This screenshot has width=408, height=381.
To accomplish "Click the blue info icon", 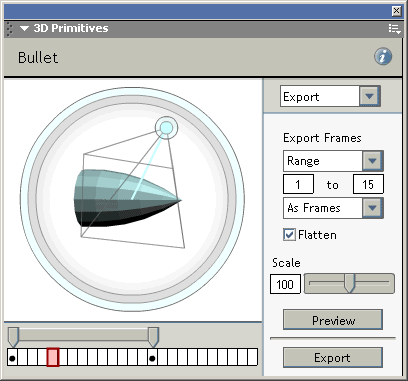I will [x=383, y=56].
